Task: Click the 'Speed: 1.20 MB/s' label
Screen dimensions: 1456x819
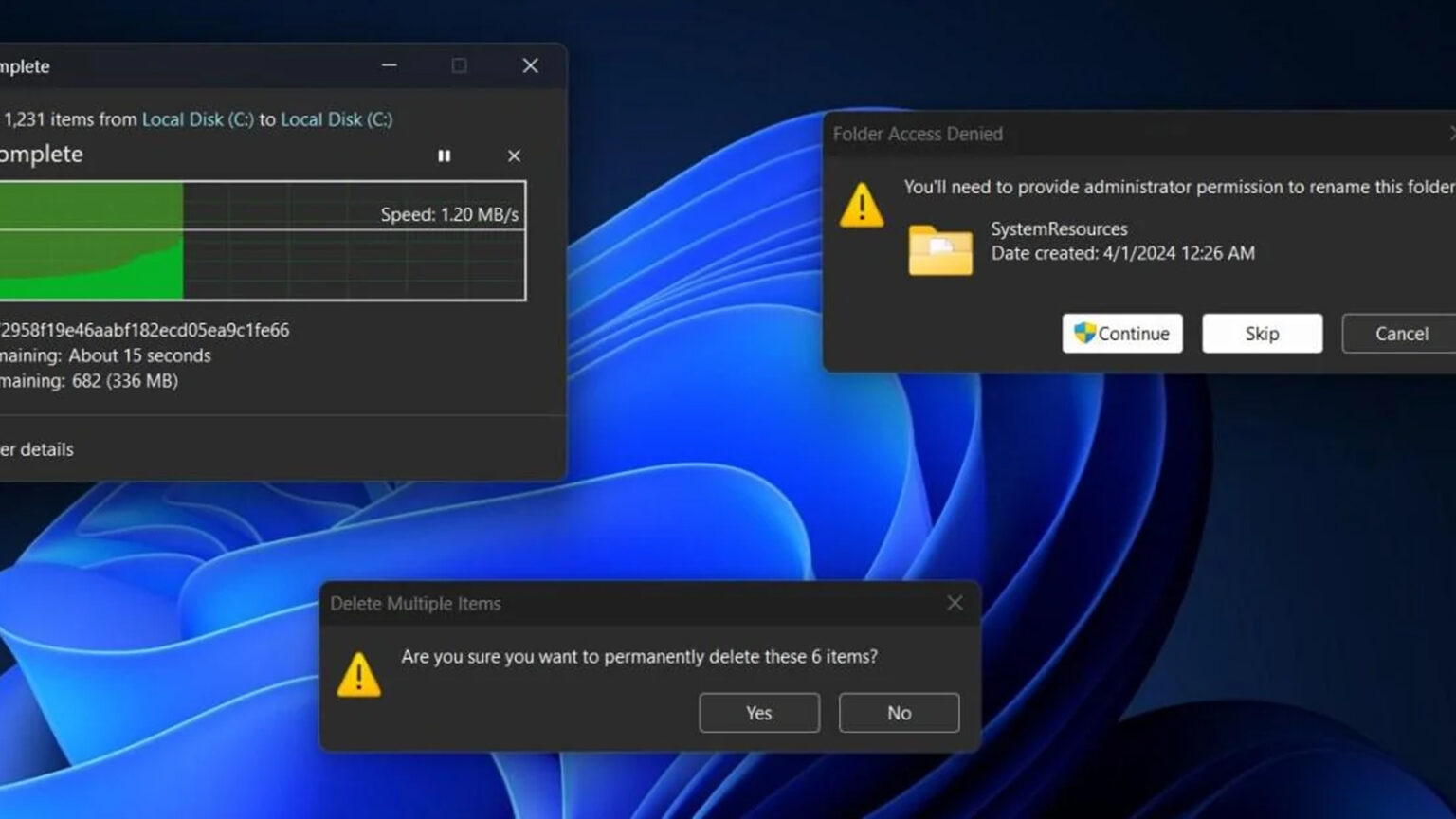Action: click(449, 214)
